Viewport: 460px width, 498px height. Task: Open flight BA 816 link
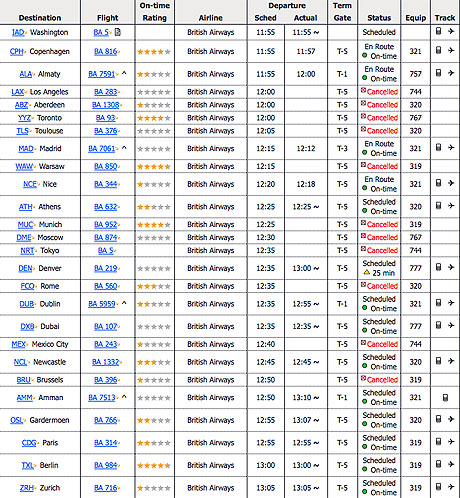(x=106, y=52)
